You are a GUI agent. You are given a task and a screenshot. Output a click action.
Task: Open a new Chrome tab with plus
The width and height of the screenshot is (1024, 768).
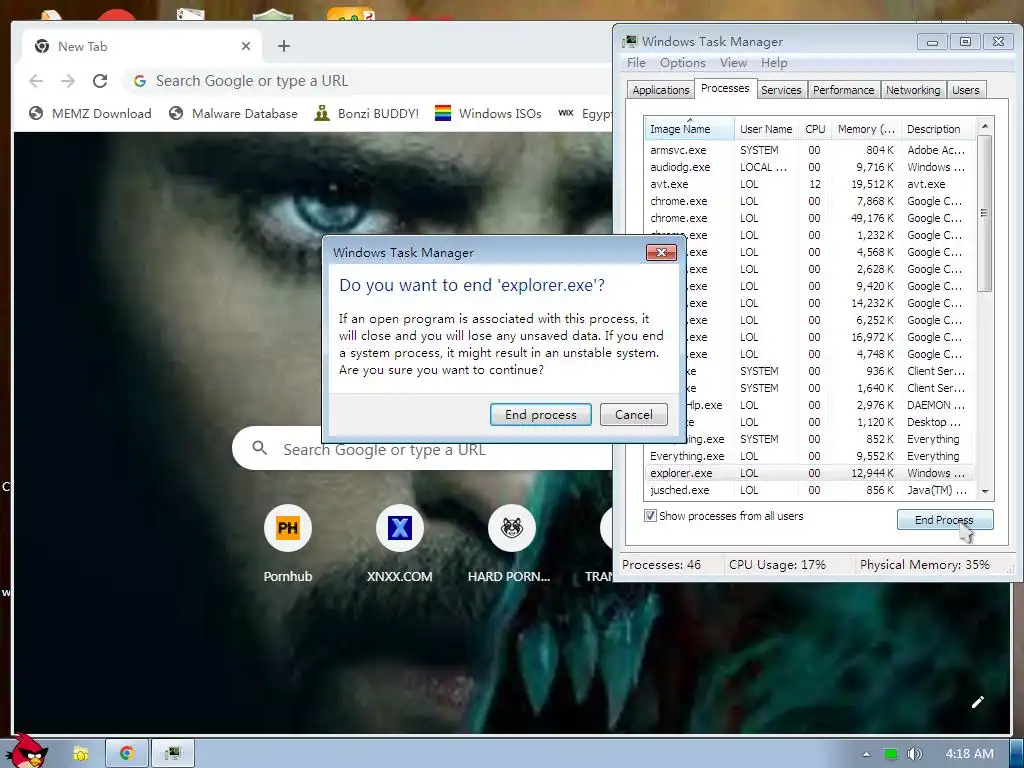point(283,46)
